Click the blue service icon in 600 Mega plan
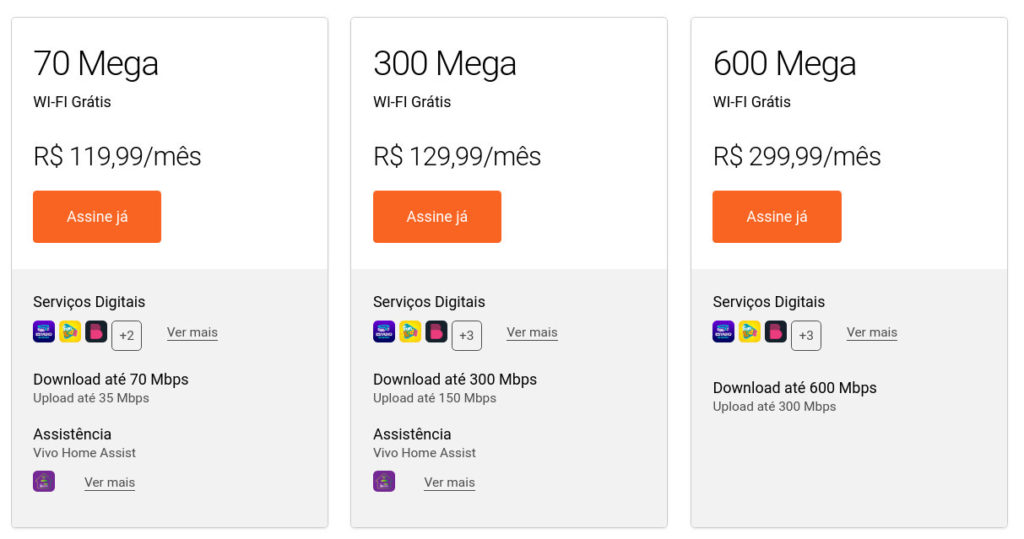Image resolution: width=1024 pixels, height=539 pixels. [724, 332]
